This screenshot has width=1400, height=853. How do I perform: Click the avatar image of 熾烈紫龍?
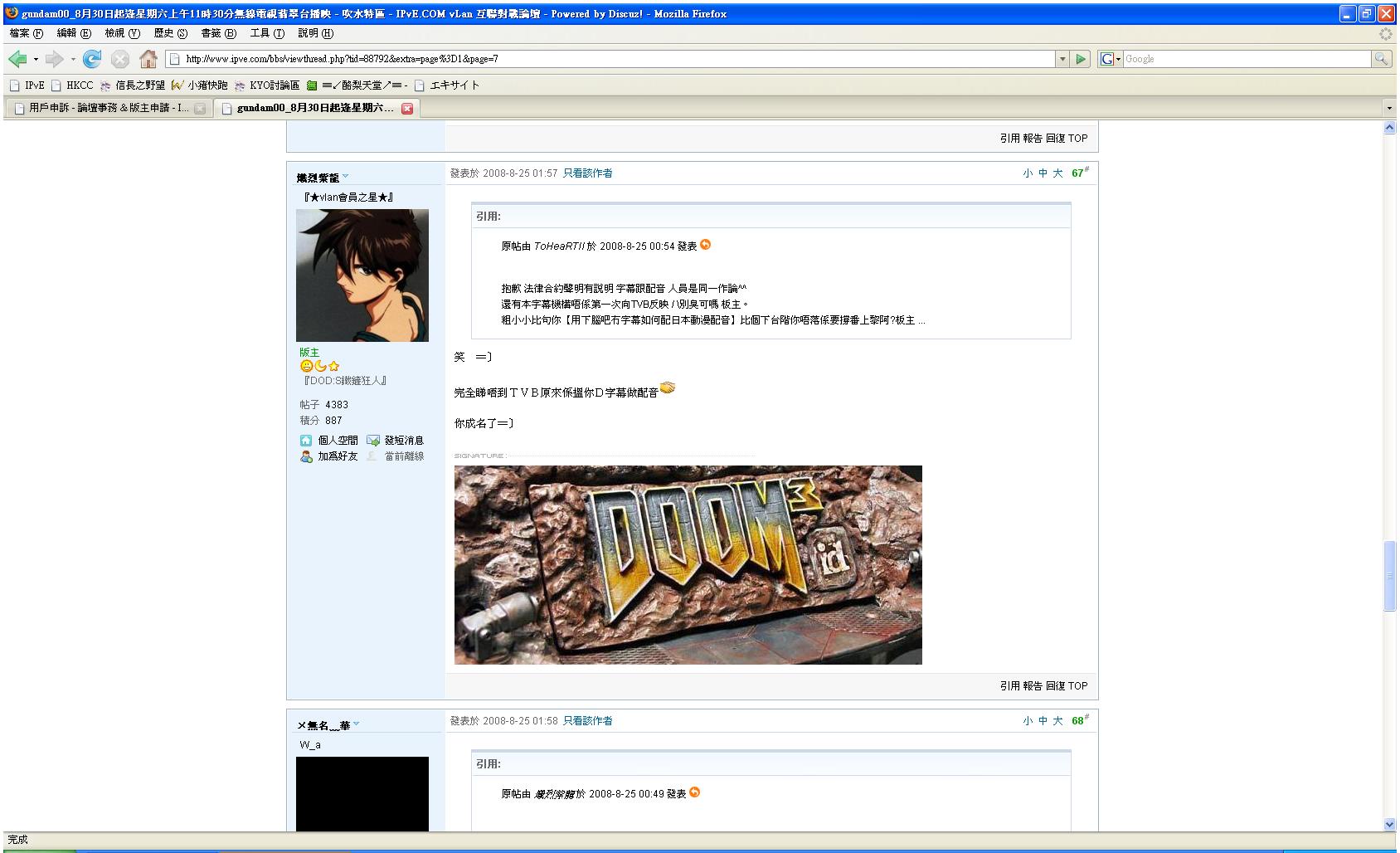coord(362,275)
